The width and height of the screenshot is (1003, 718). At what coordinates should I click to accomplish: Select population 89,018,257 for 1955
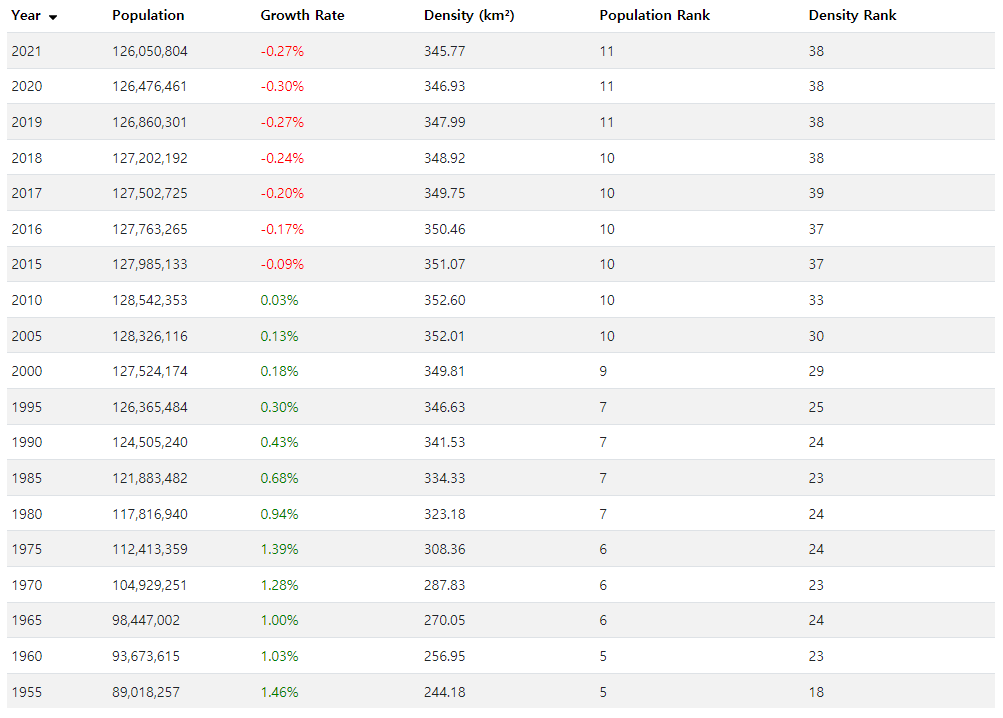coord(146,692)
